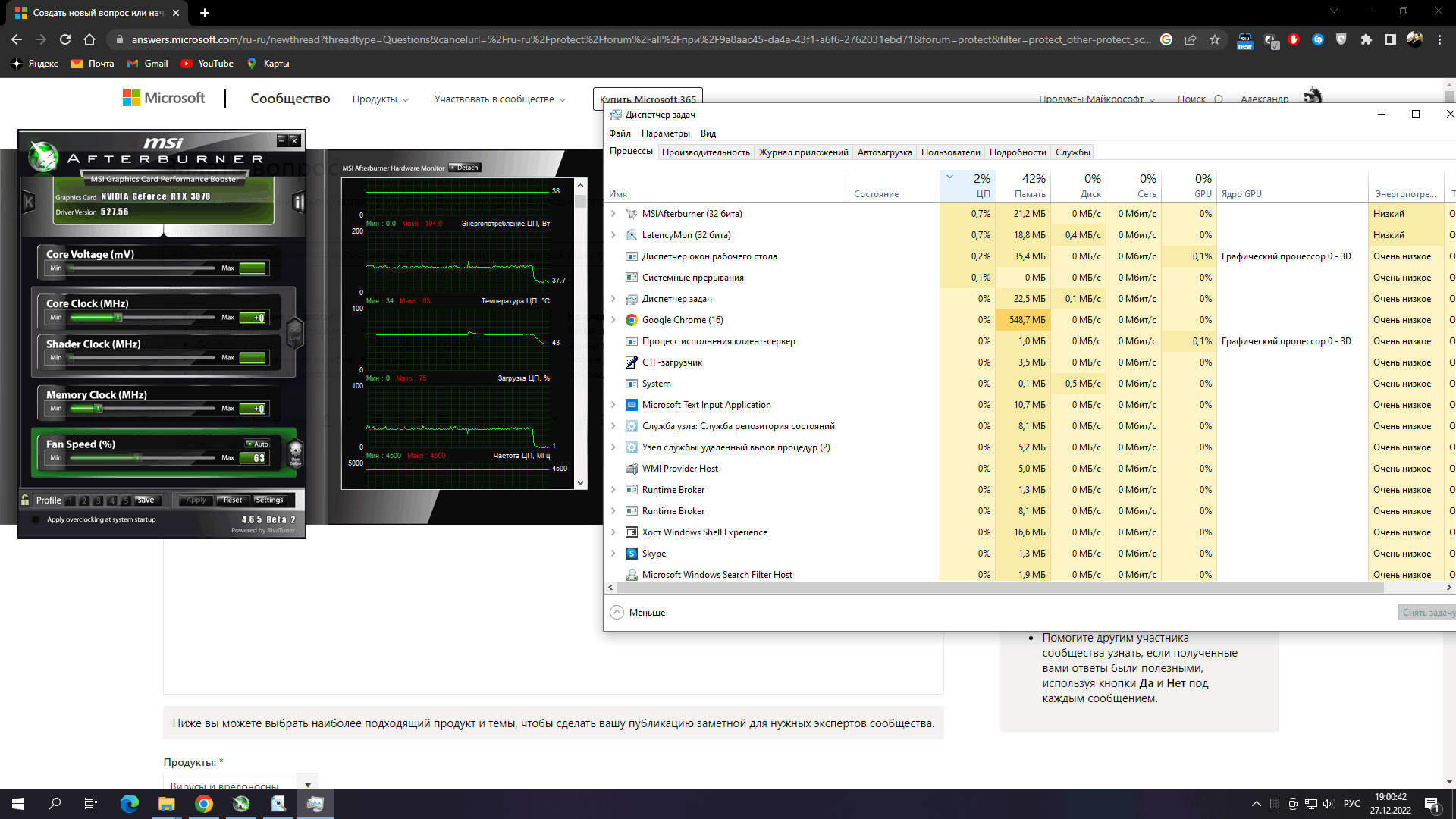Image resolution: width=1456 pixels, height=819 pixels.
Task: Open Microsoft Edge from taskbar
Action: coord(130,804)
